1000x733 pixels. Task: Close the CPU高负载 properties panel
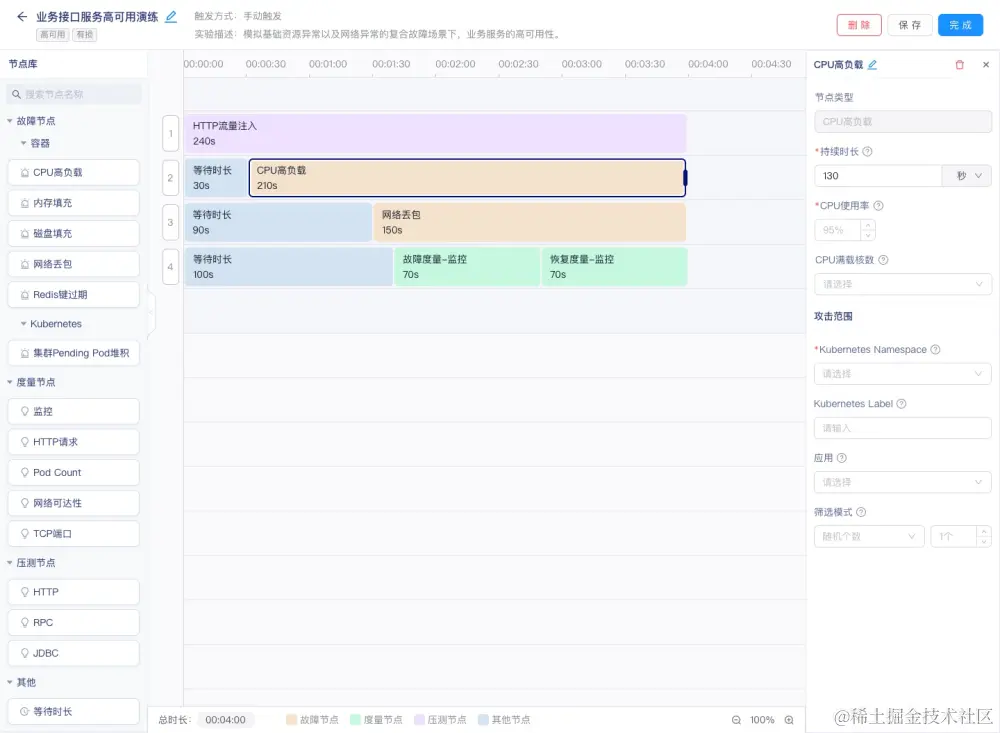[986, 64]
